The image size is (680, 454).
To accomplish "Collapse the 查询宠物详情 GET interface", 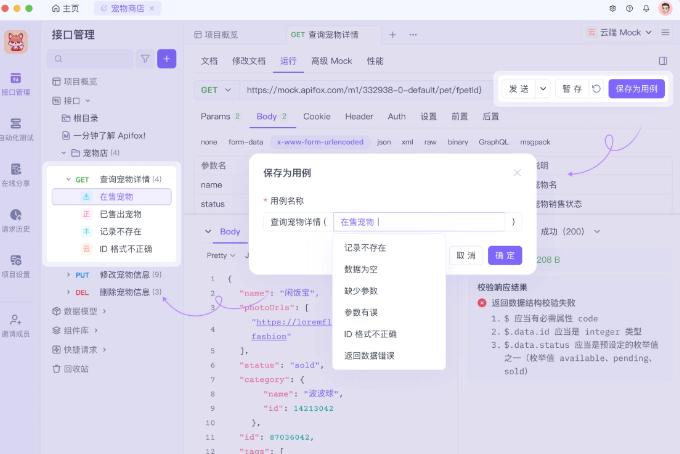I will 68,179.
